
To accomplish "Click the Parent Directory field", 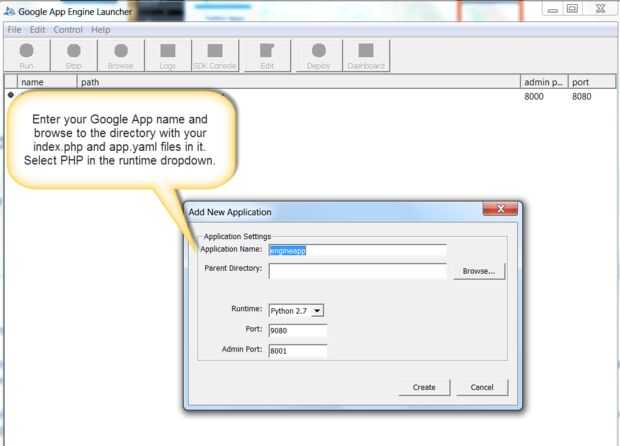I will click(x=357, y=271).
